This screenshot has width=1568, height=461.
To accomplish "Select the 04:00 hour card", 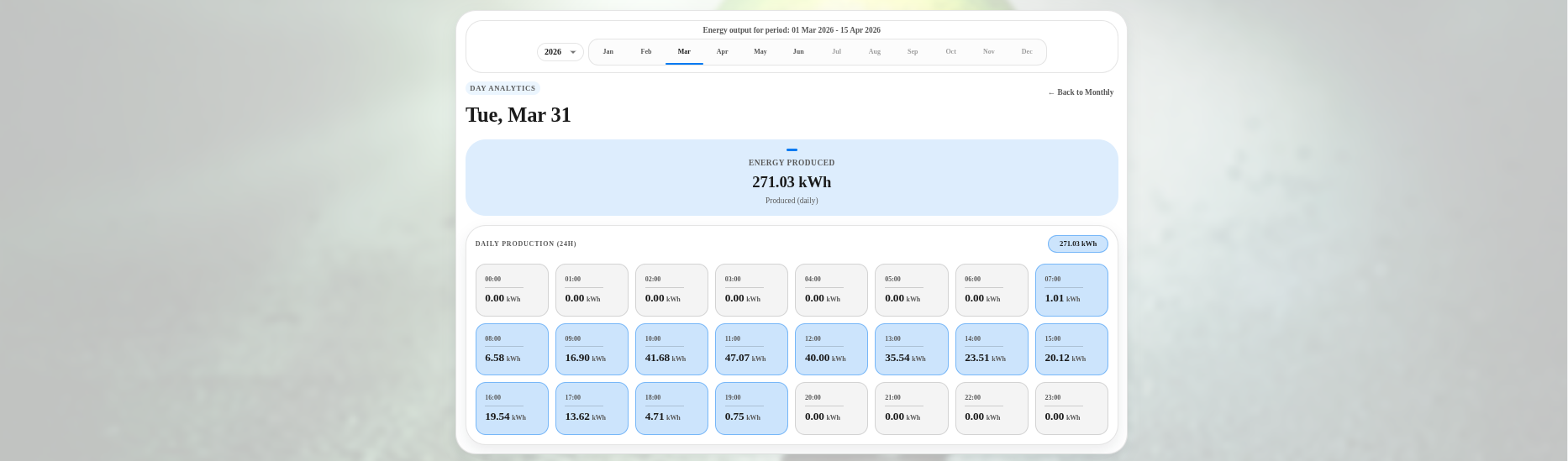I will [831, 291].
